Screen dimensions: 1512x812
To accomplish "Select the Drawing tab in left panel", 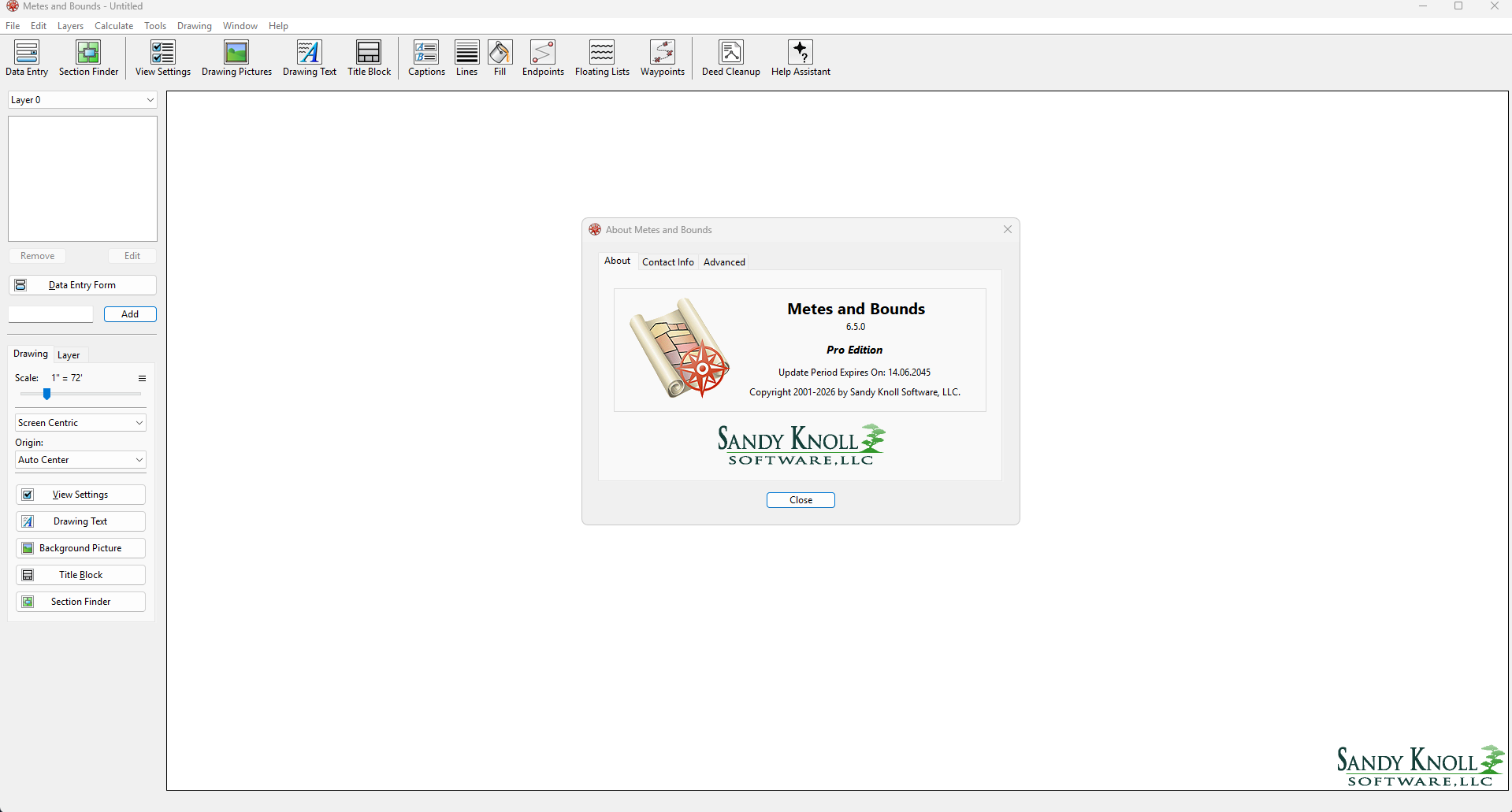I will click(x=31, y=354).
